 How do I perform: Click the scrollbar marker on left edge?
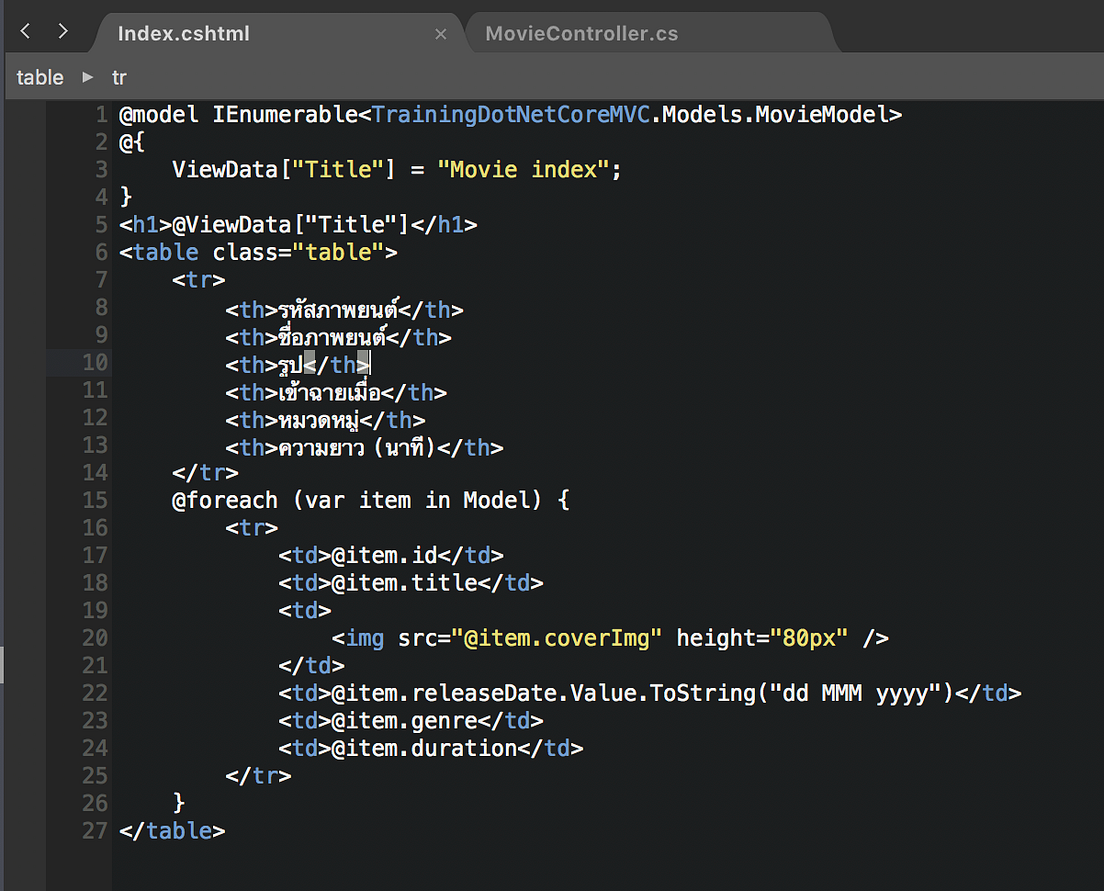click(4, 665)
